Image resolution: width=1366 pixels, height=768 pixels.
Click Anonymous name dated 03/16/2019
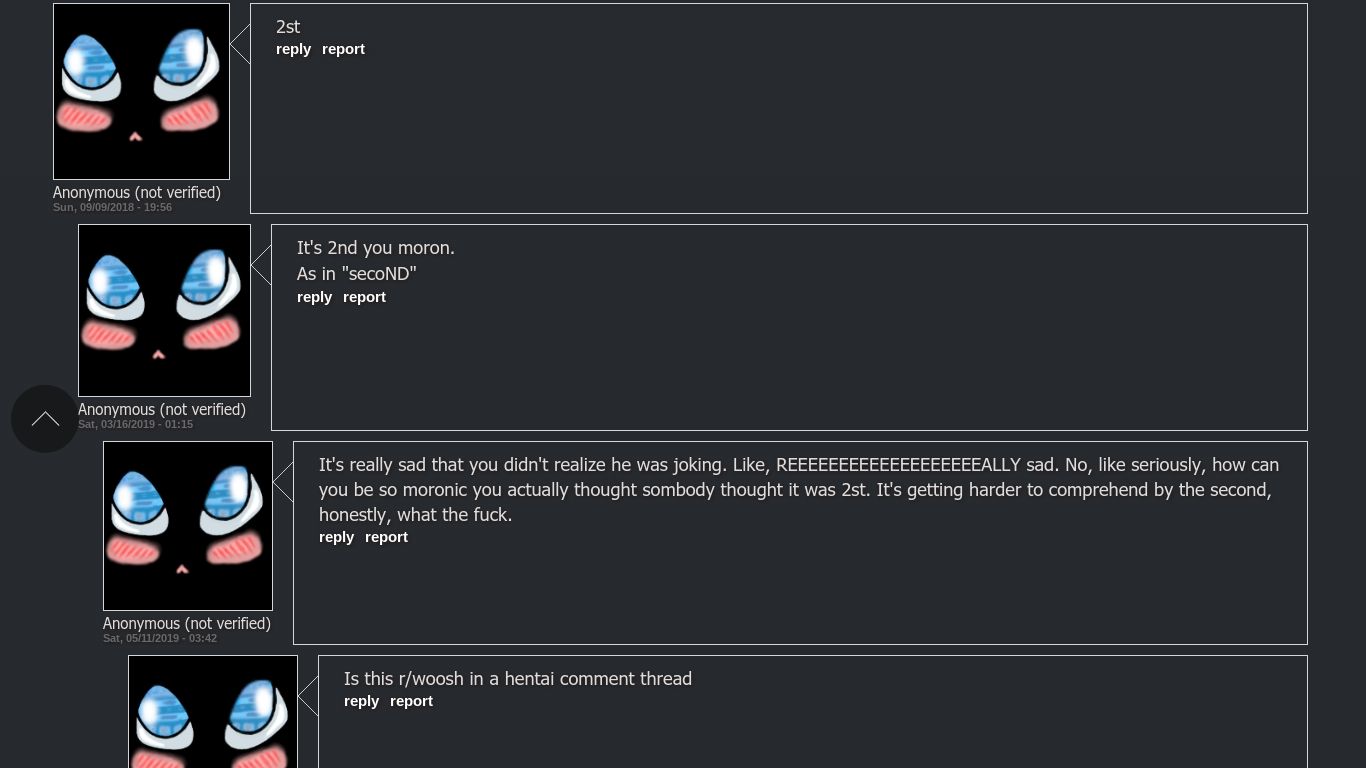click(162, 409)
